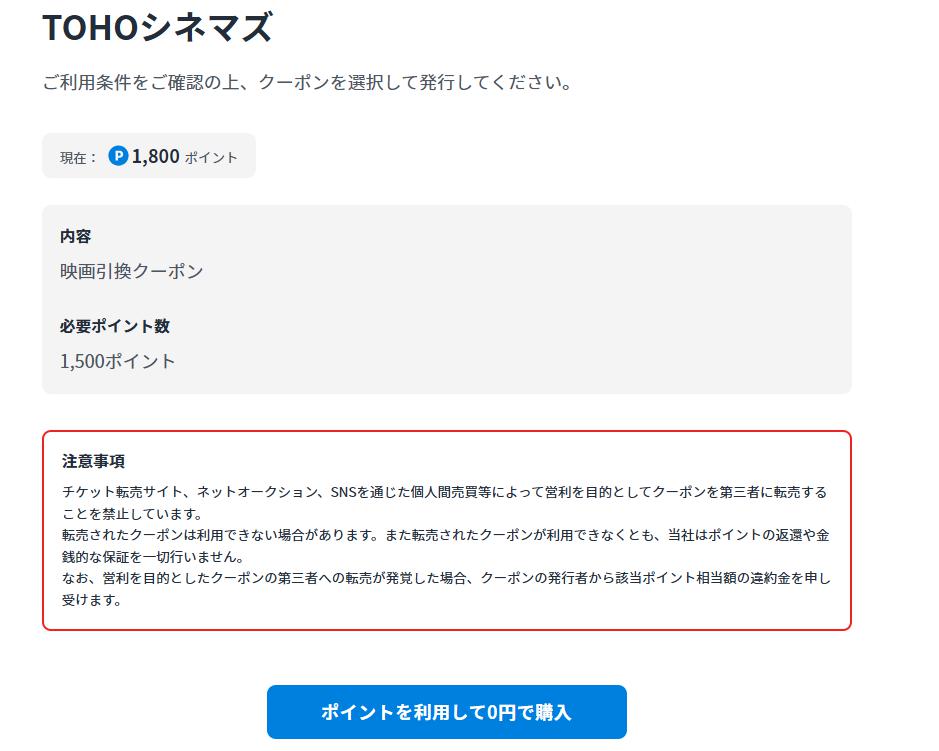Click the 1,500ポイント required value
Image resolution: width=939 pixels, height=751 pixels.
117,361
